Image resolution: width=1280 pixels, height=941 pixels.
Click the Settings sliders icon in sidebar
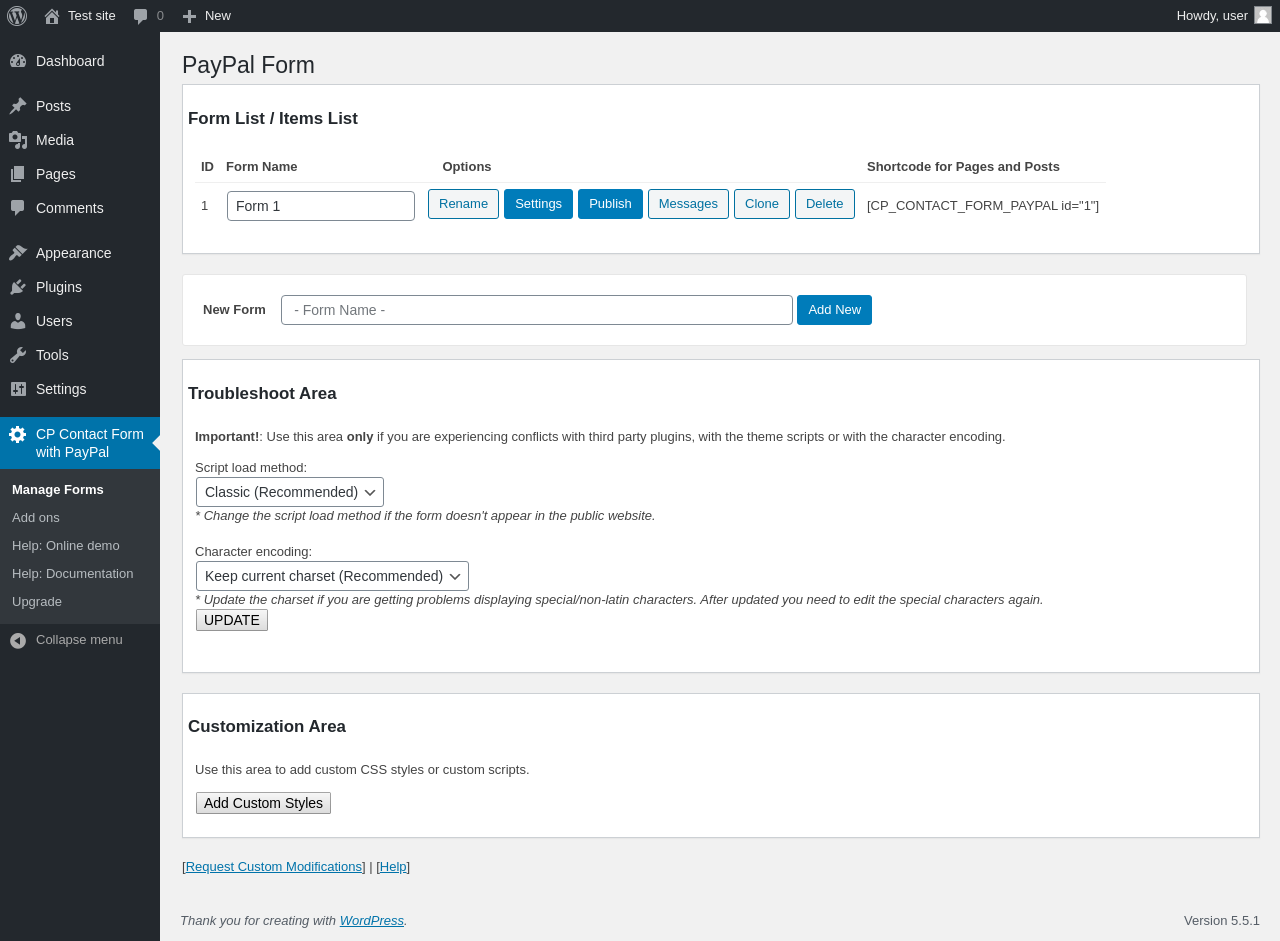18,389
